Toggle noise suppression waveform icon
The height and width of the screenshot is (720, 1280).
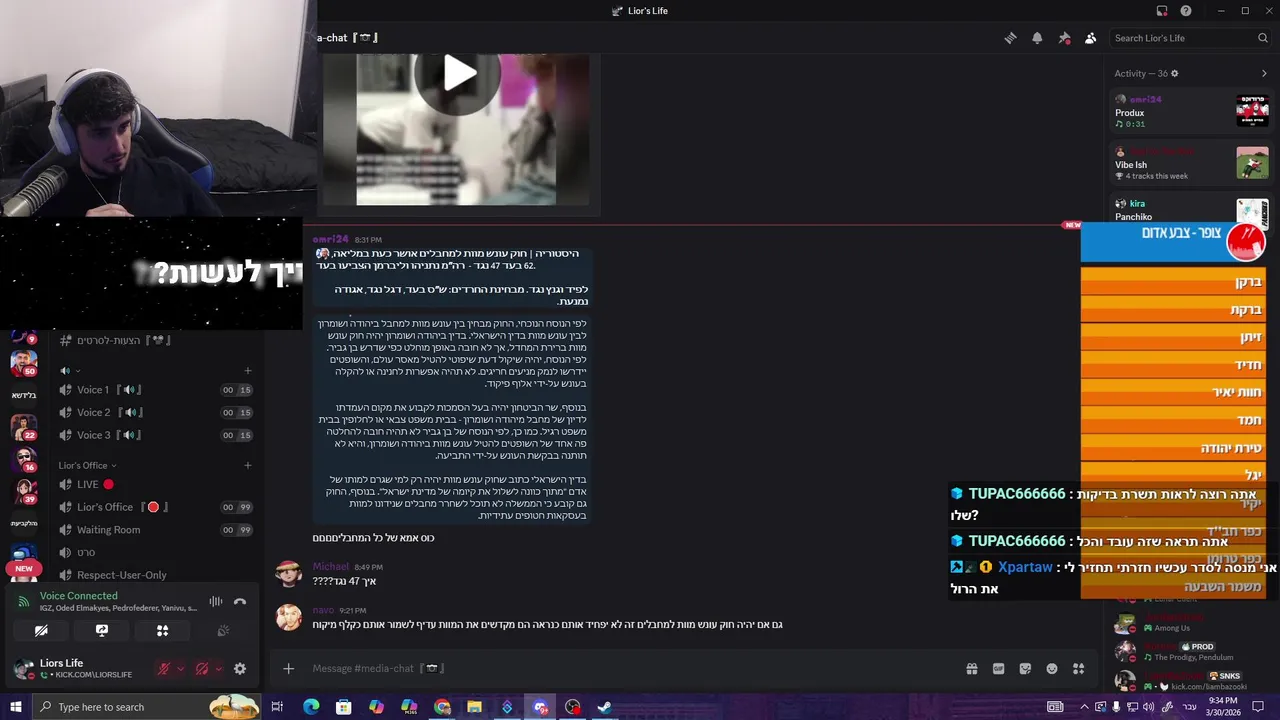point(215,601)
